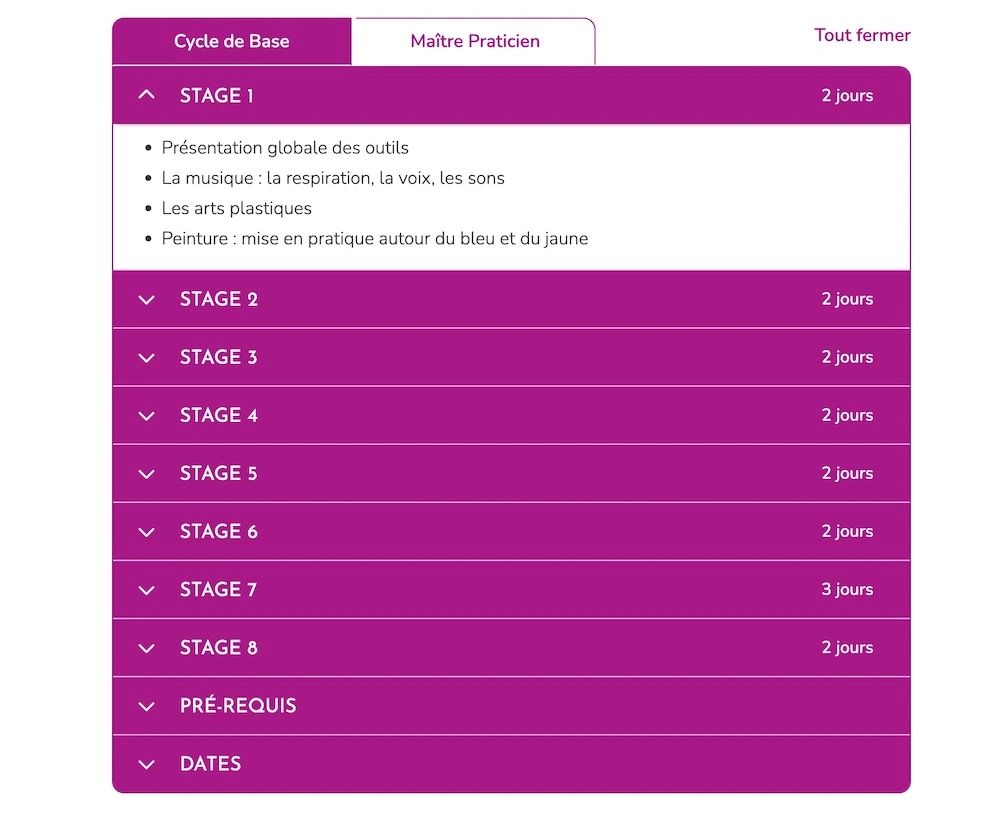Click the chevron icon beside PRÉ-REQUIS

147,706
